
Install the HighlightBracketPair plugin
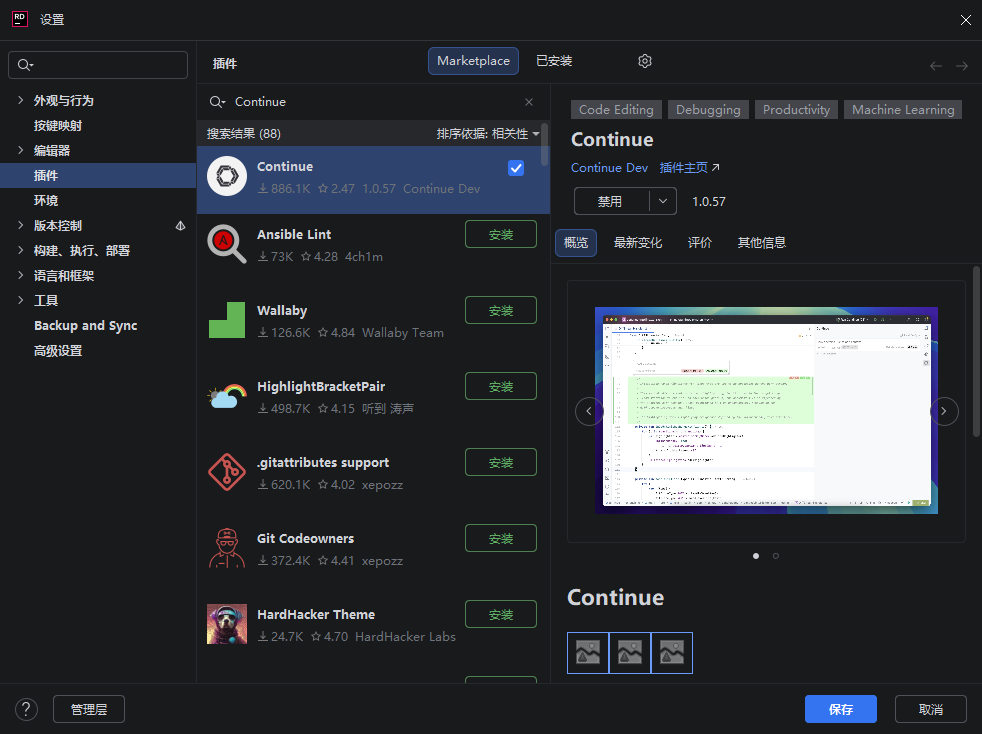click(501, 386)
